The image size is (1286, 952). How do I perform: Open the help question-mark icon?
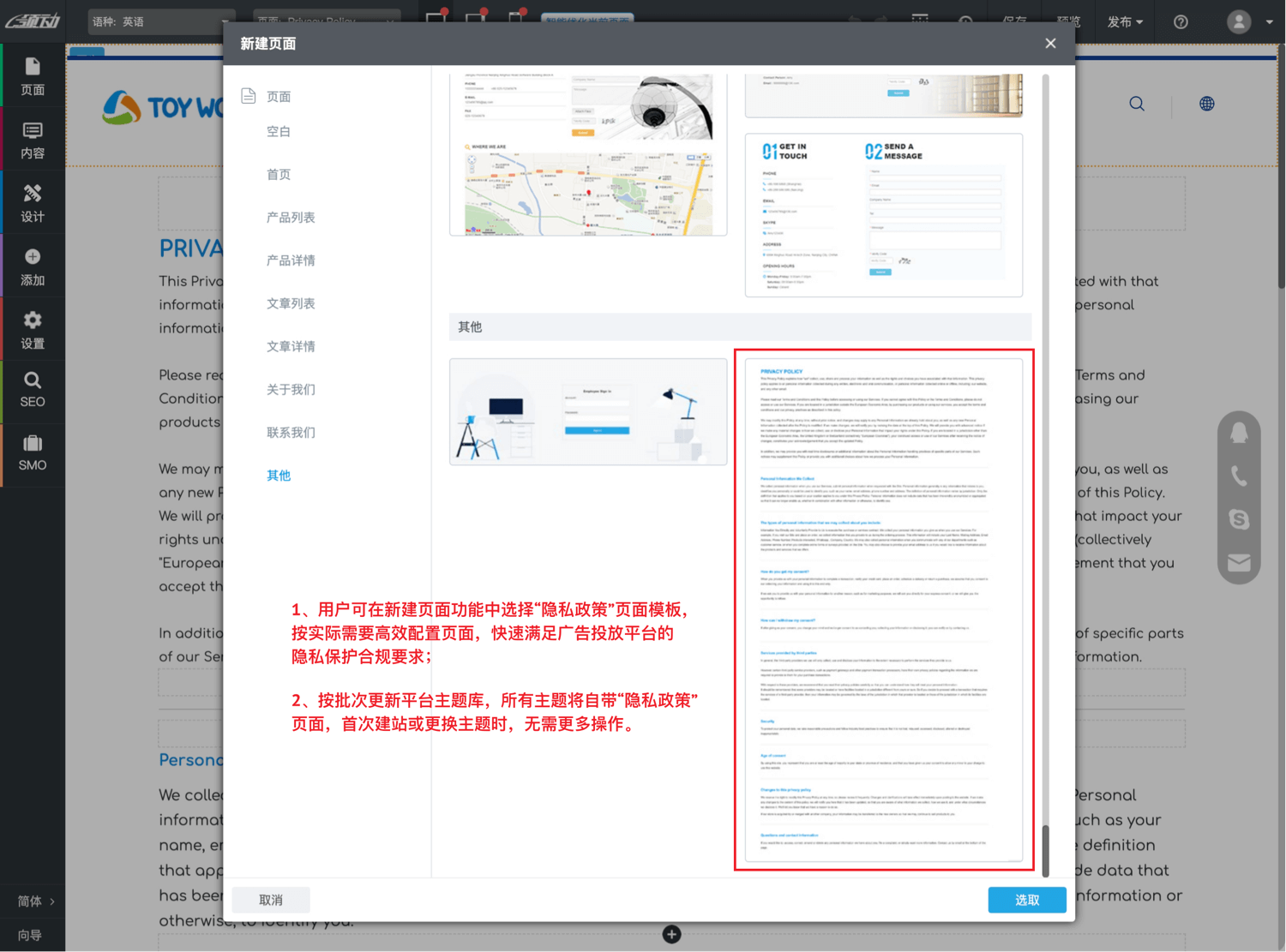pos(1180,21)
